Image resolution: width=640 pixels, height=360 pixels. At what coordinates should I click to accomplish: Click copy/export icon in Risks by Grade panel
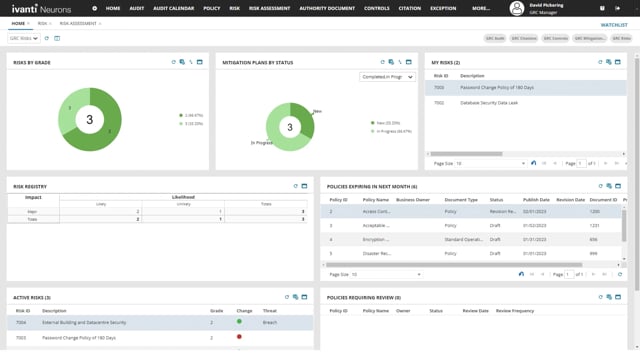(x=182, y=62)
